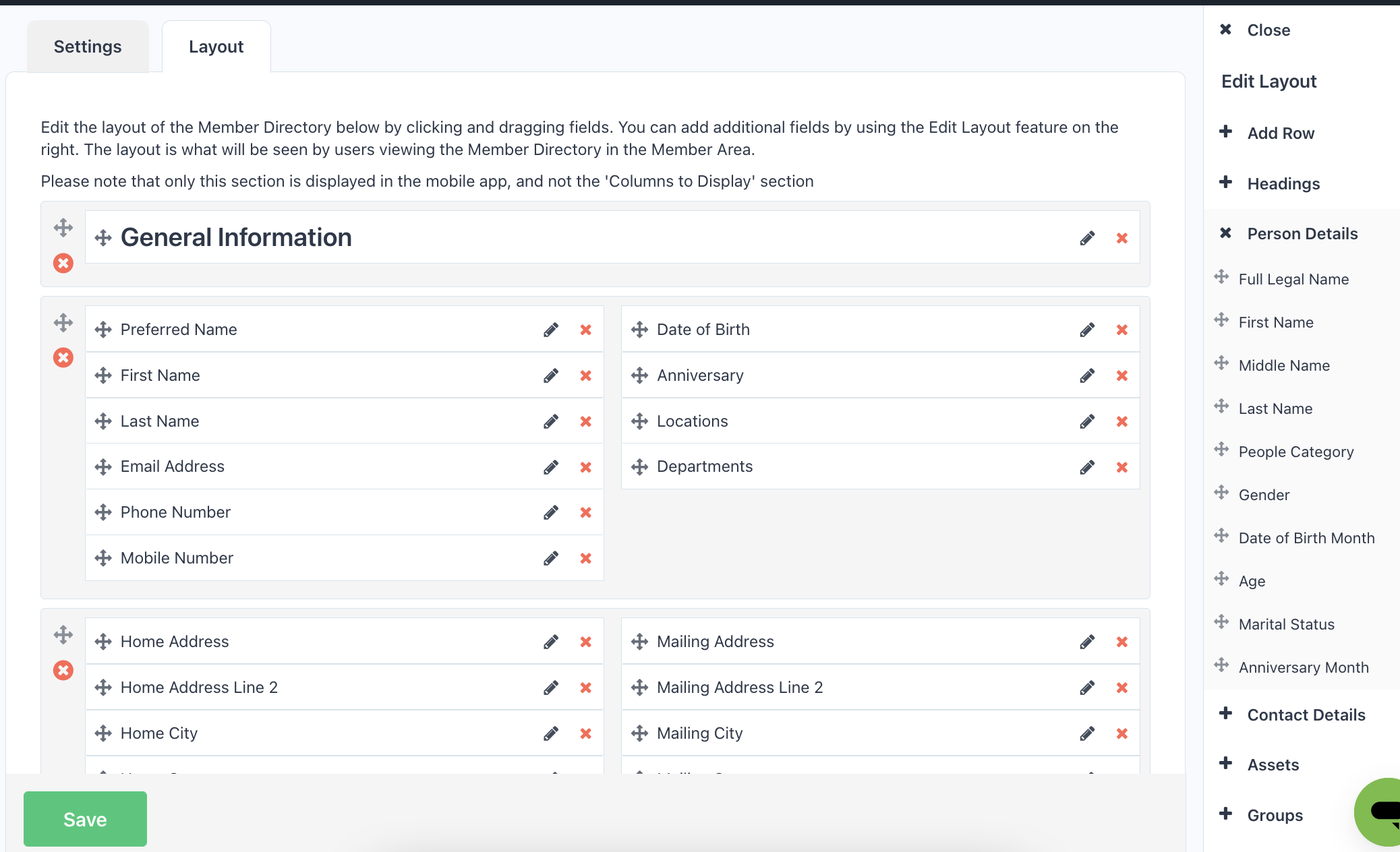This screenshot has height=852, width=1400.
Task: Click the pencil edit icon for Preferred Name
Action: pos(551,330)
